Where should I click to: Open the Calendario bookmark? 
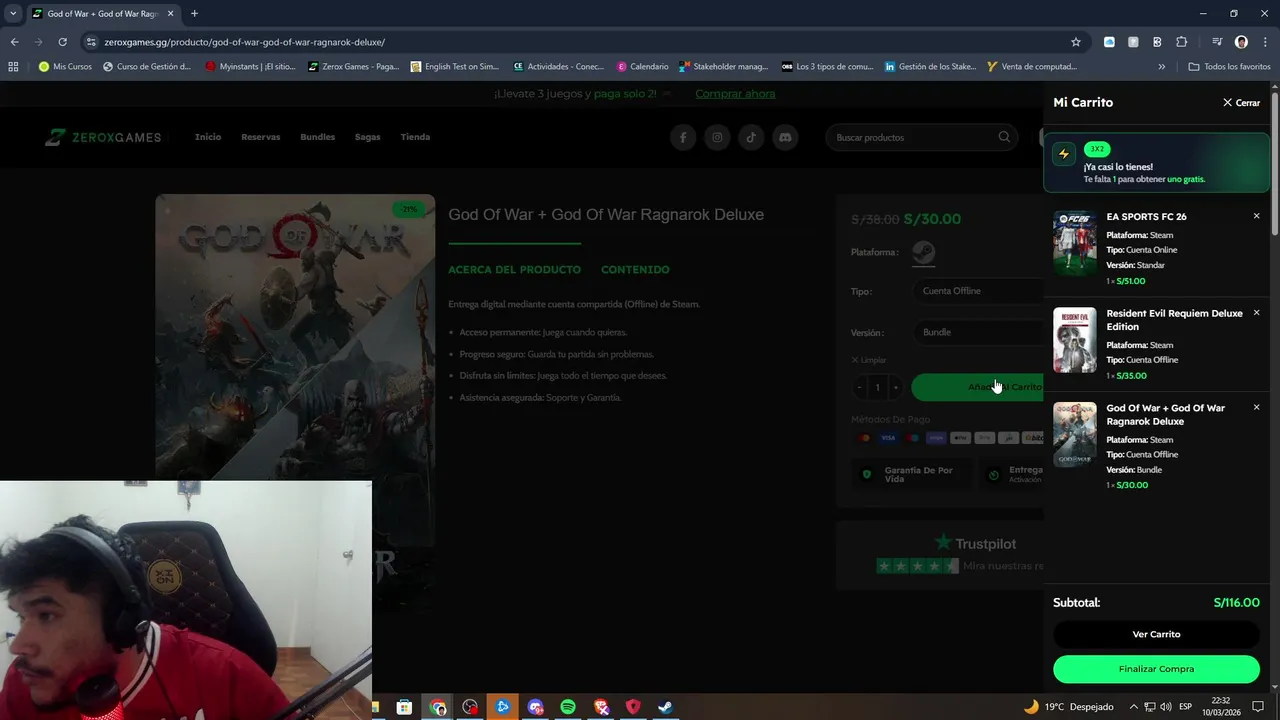642,67
